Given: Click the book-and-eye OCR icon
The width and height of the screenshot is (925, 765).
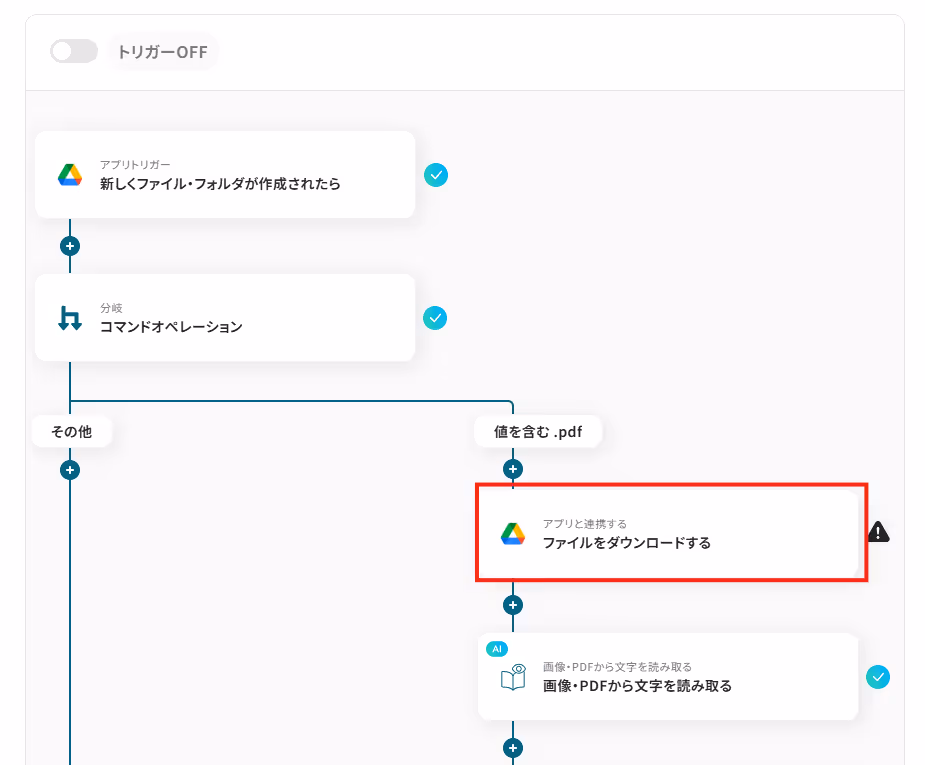Looking at the screenshot, I should click(513, 677).
